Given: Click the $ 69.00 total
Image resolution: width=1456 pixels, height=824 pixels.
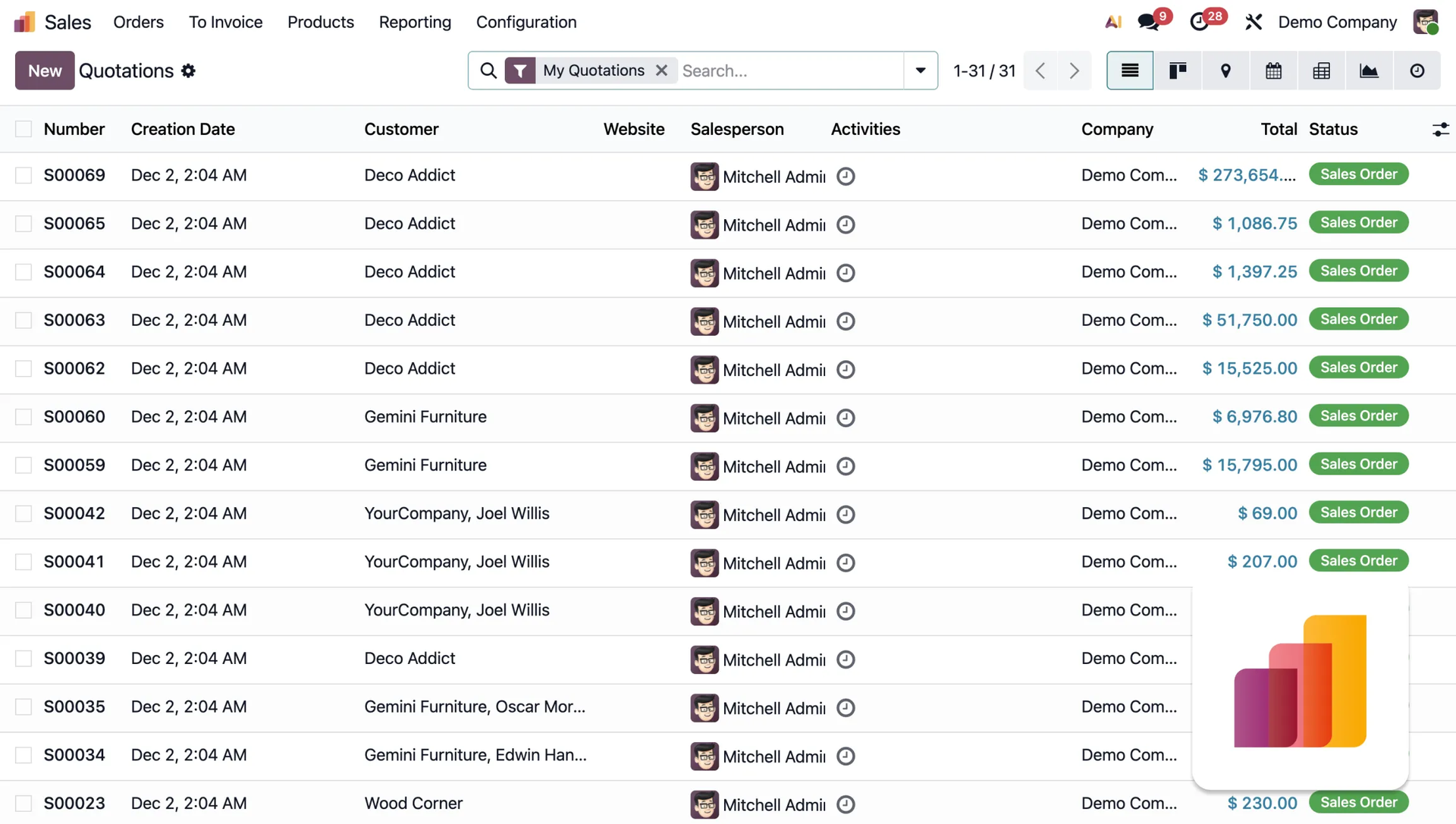Looking at the screenshot, I should (1267, 513).
